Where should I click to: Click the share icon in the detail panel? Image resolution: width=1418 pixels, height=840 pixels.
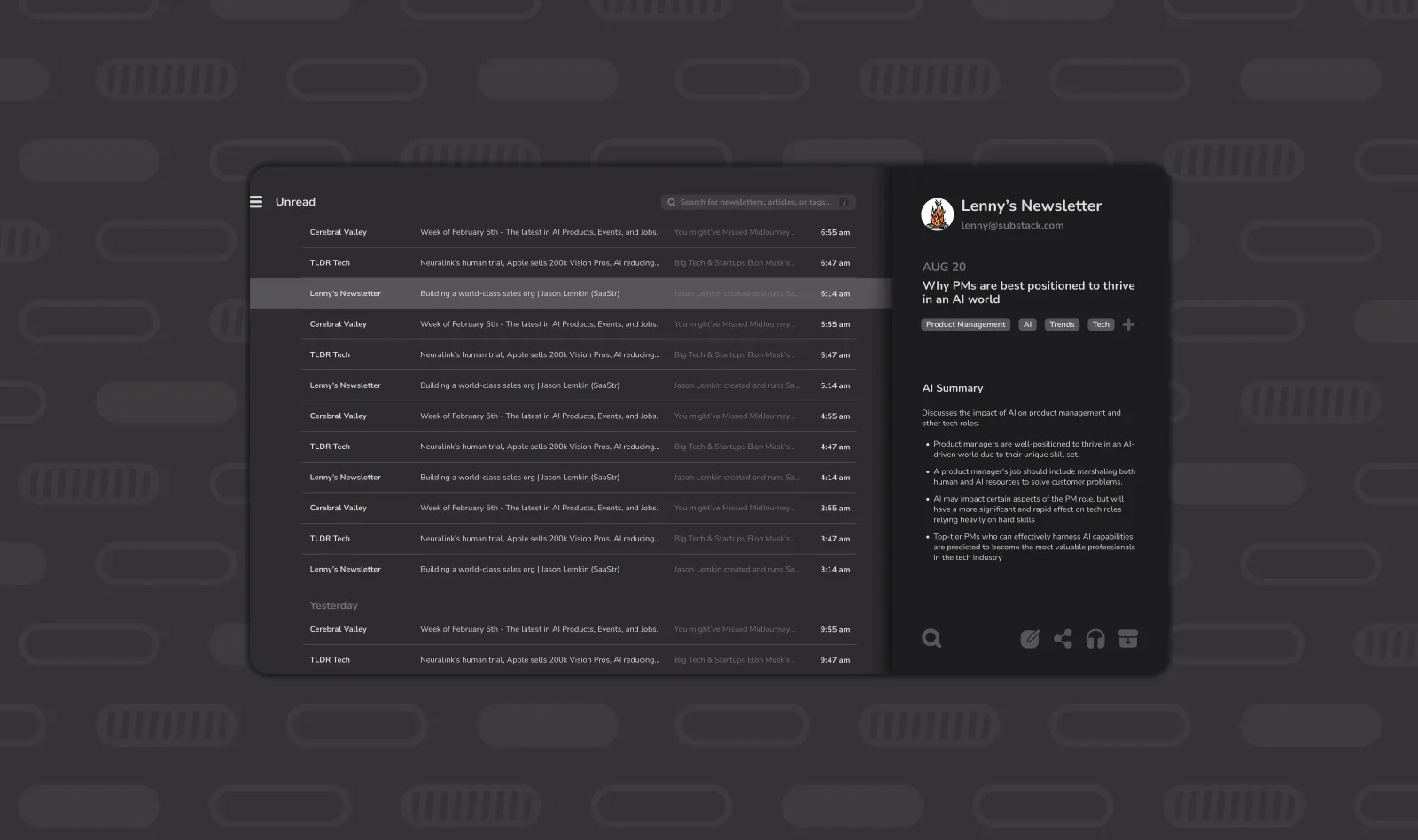click(x=1063, y=638)
